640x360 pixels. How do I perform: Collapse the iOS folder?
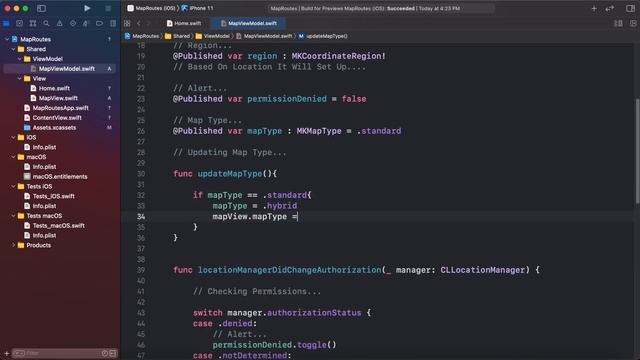[x=13, y=137]
